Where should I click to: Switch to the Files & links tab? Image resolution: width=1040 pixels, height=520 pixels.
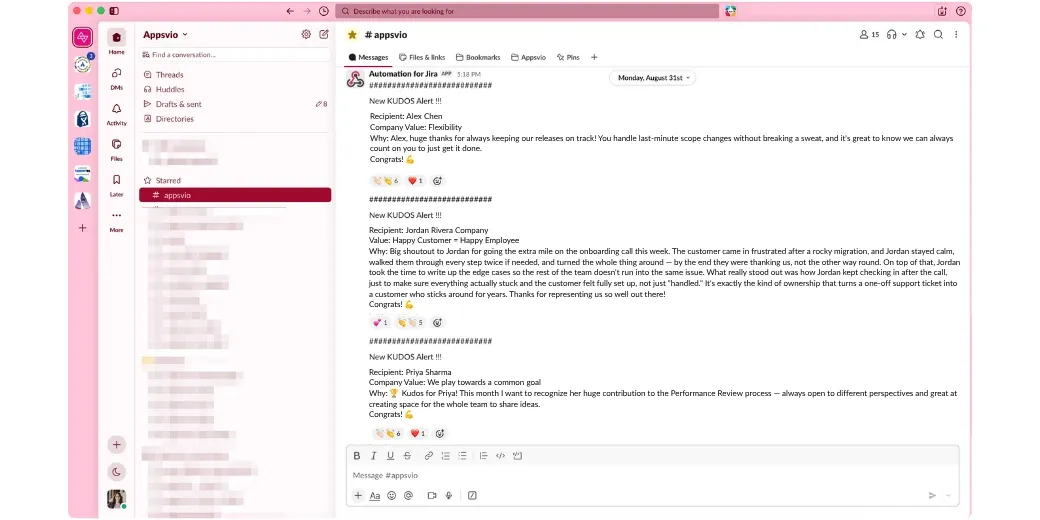[x=422, y=58]
